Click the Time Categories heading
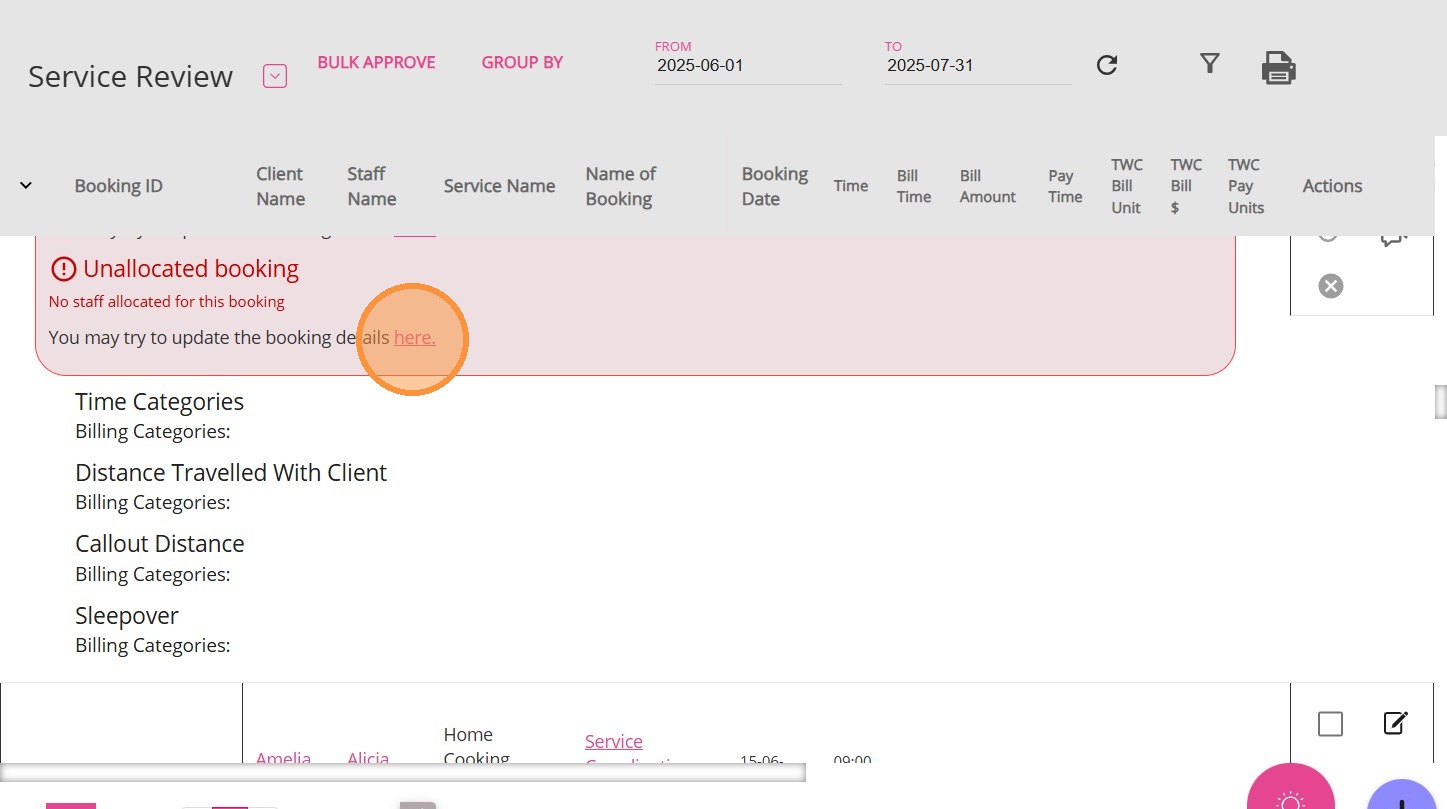 [x=159, y=402]
